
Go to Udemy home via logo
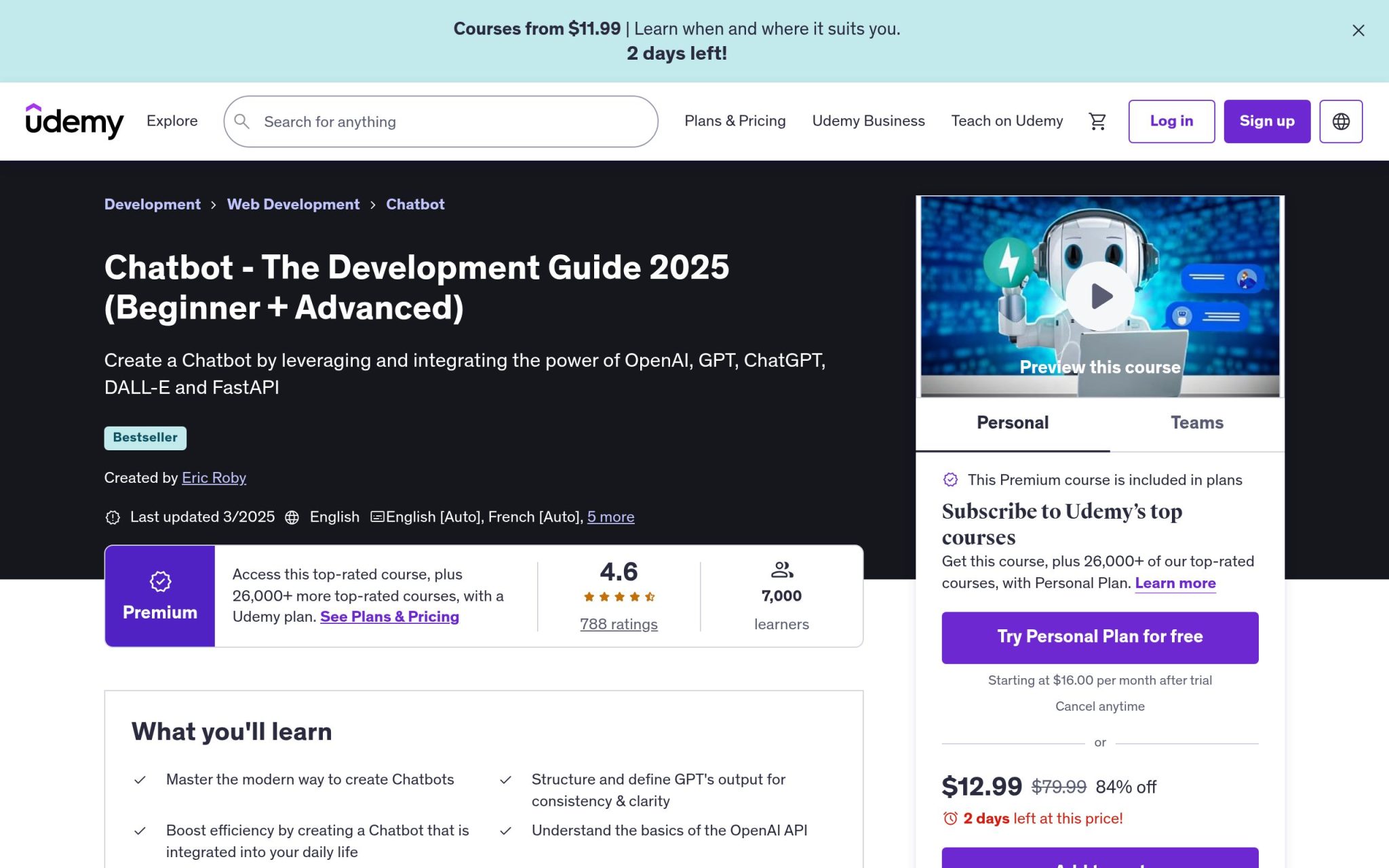click(75, 121)
